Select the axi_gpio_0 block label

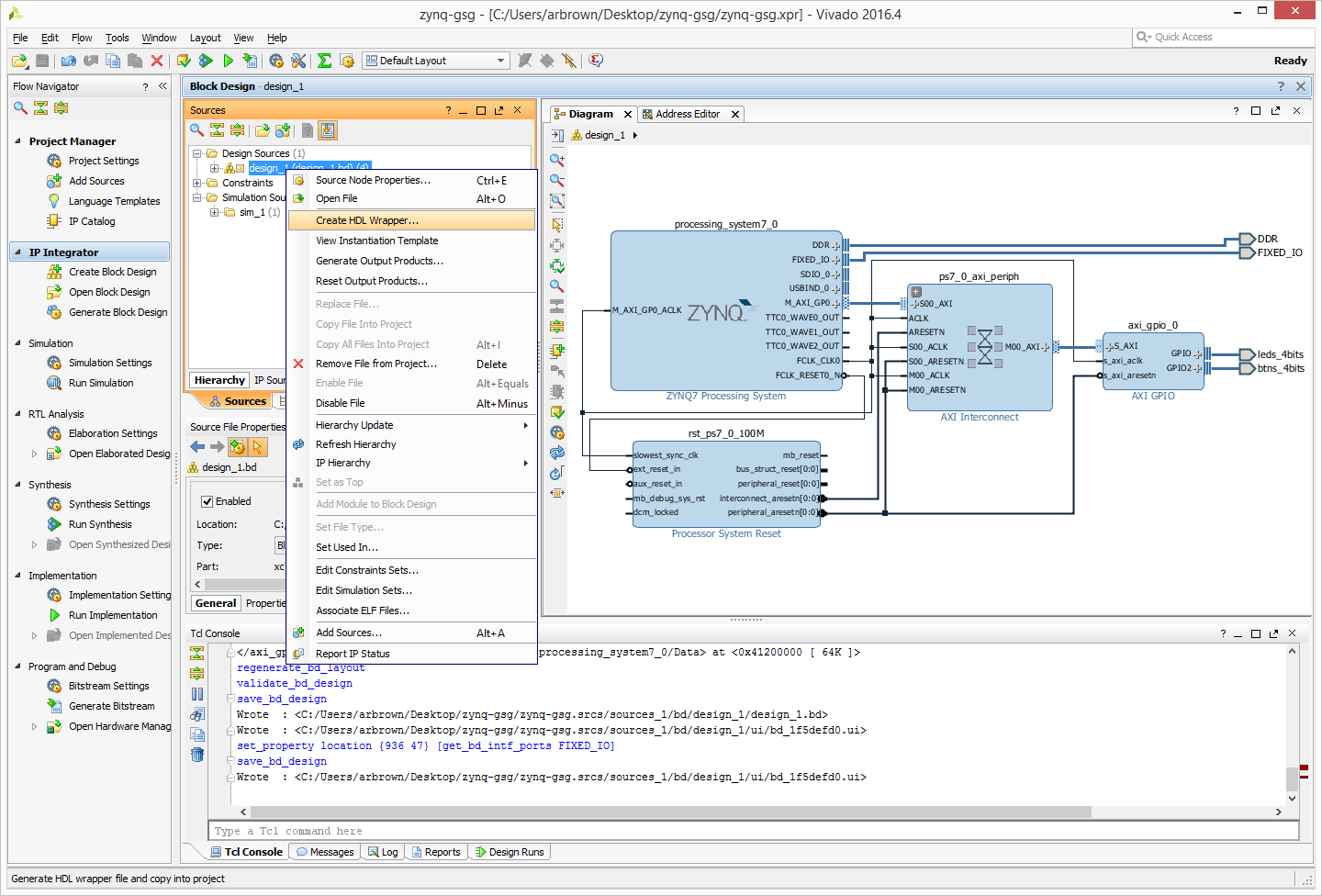click(x=1152, y=325)
